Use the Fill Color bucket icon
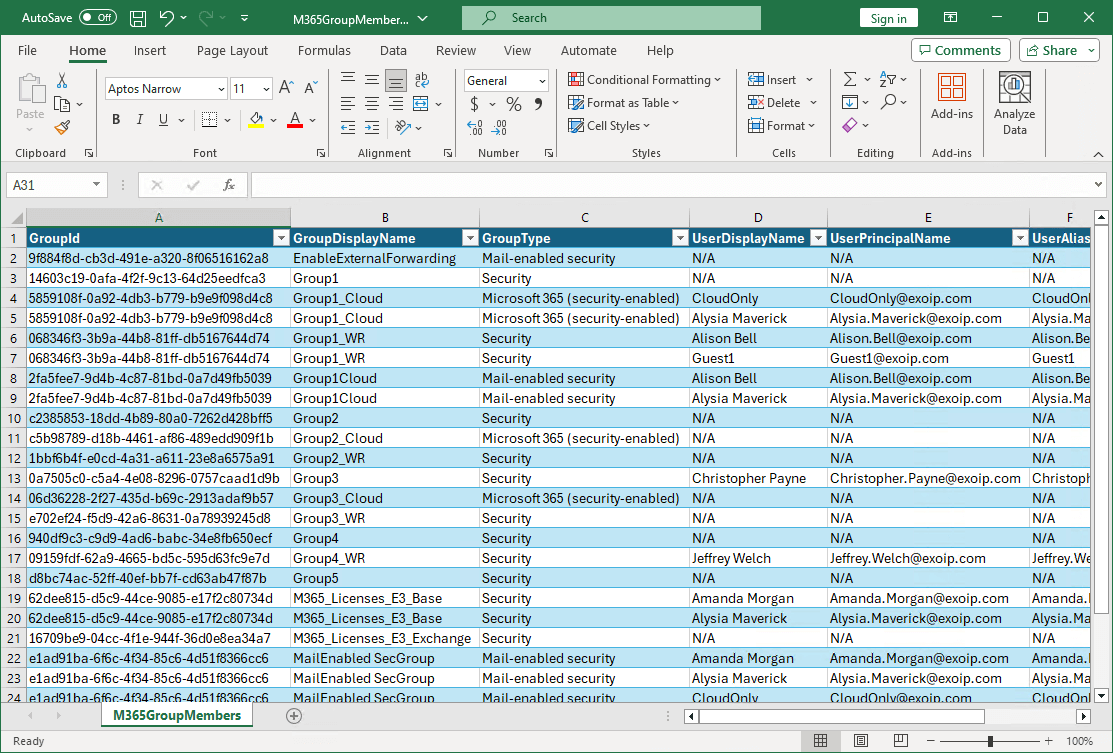The image size is (1113, 753). [x=258, y=121]
